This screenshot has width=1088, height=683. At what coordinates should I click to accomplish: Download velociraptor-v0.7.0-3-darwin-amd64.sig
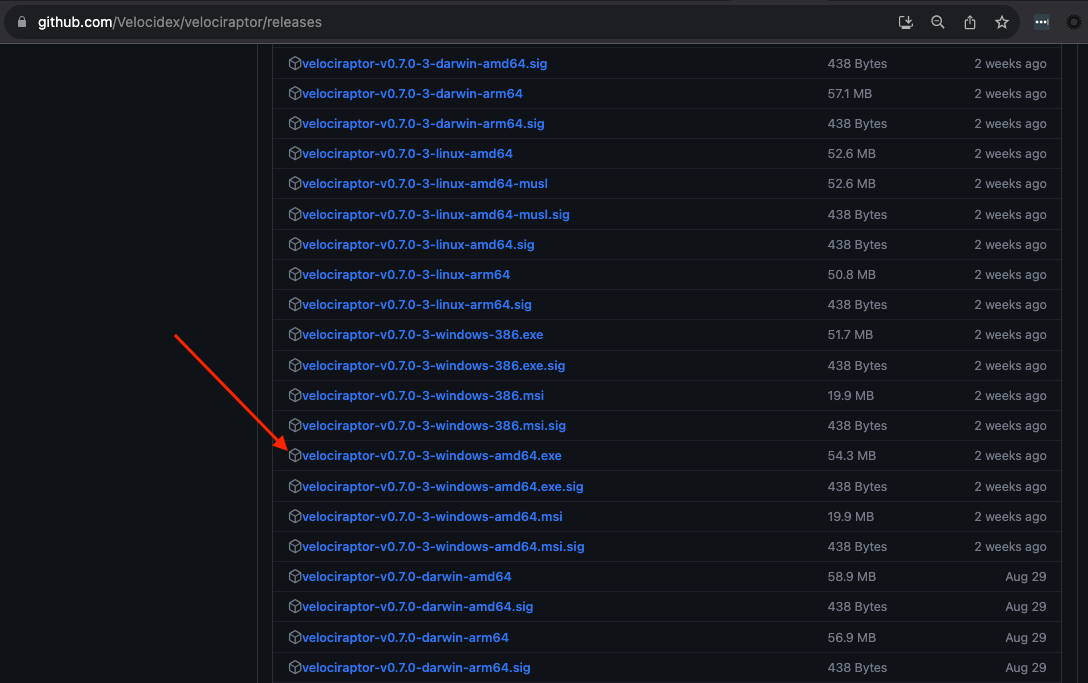point(425,63)
